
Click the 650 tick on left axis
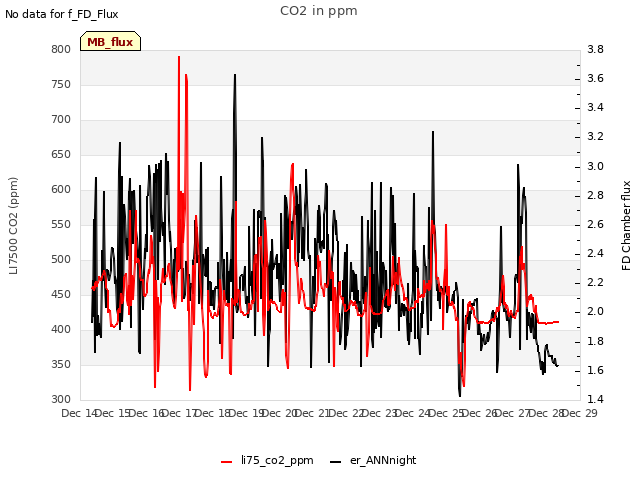[x=61, y=155]
